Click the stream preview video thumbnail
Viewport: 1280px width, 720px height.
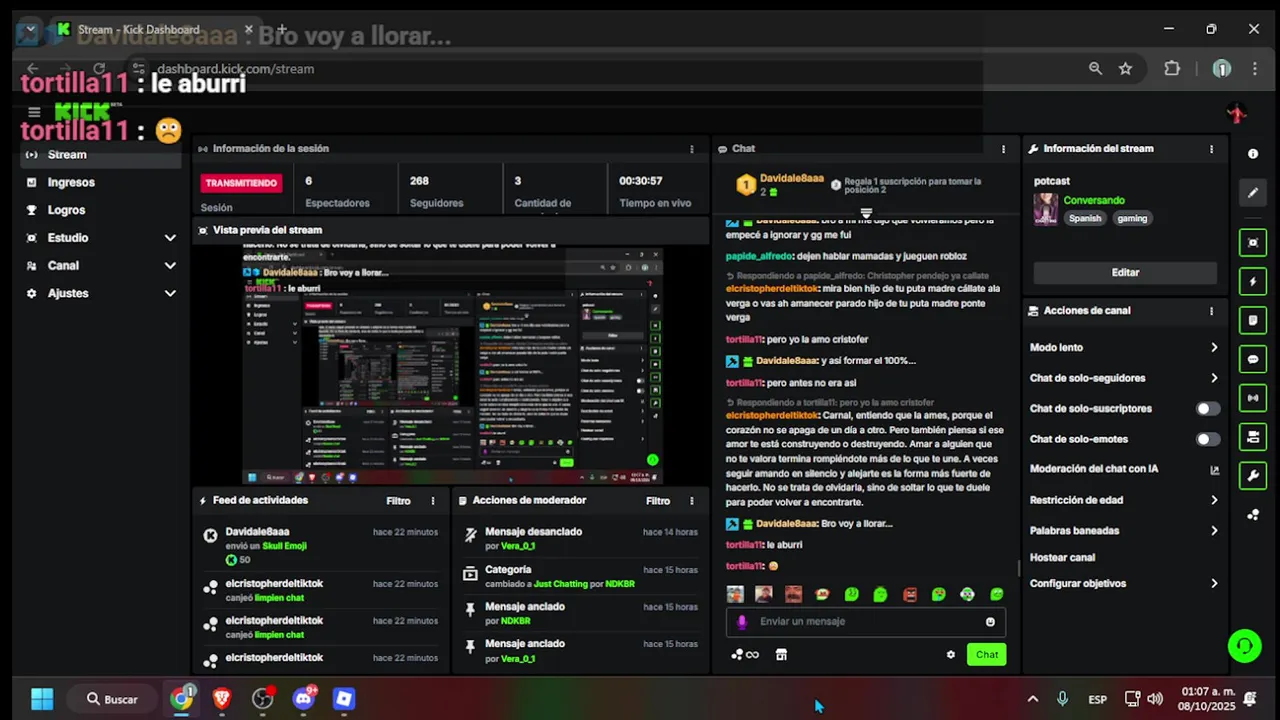coord(453,363)
